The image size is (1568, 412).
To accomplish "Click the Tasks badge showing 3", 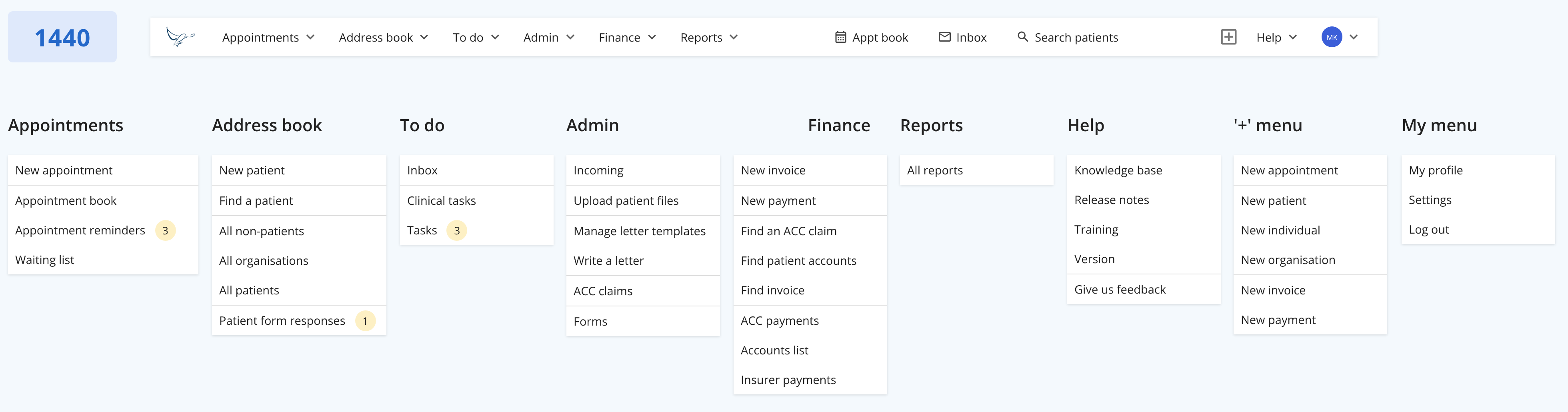I will pyautogui.click(x=456, y=231).
